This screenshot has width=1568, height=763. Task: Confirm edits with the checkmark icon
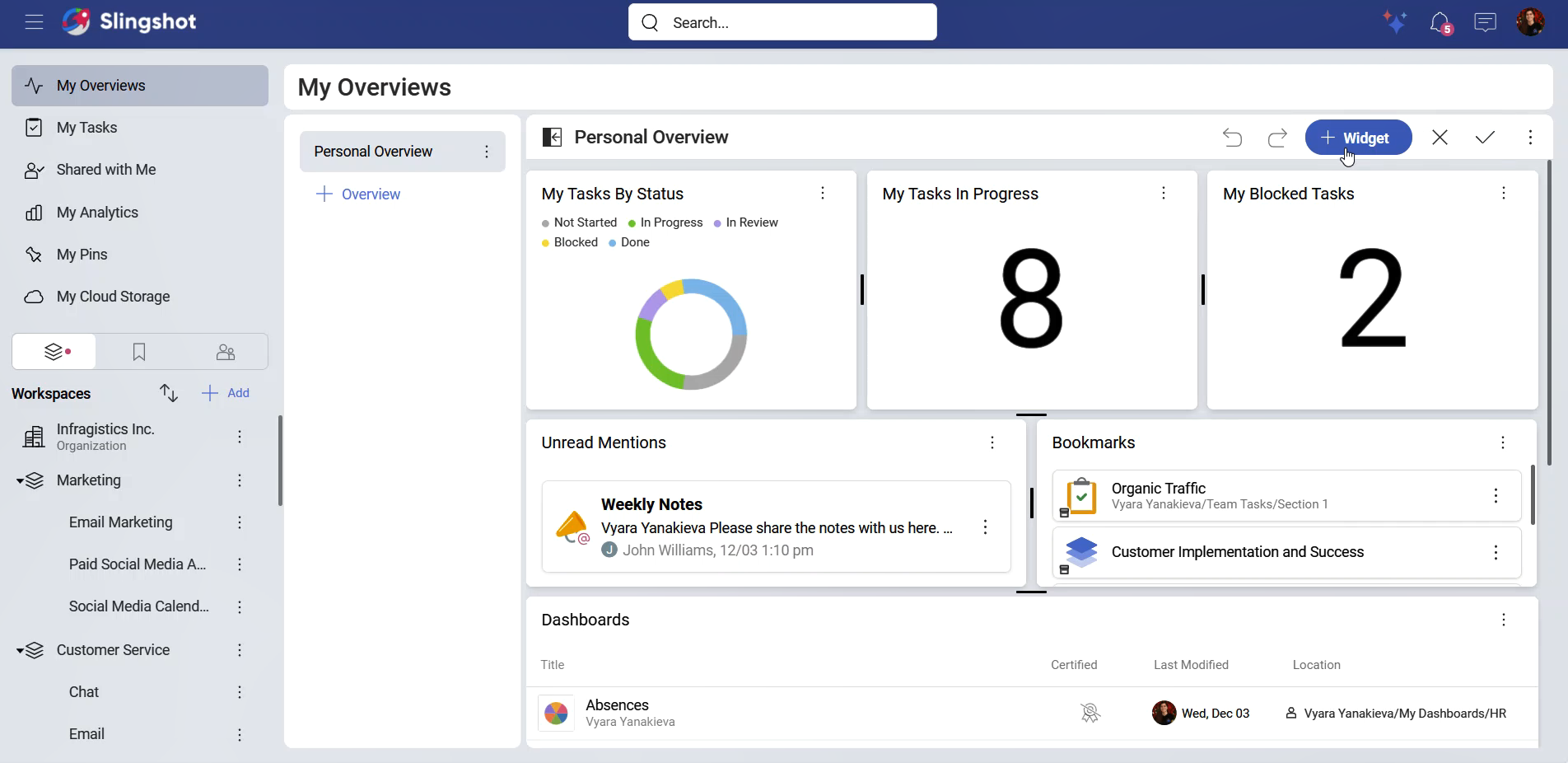tap(1485, 138)
